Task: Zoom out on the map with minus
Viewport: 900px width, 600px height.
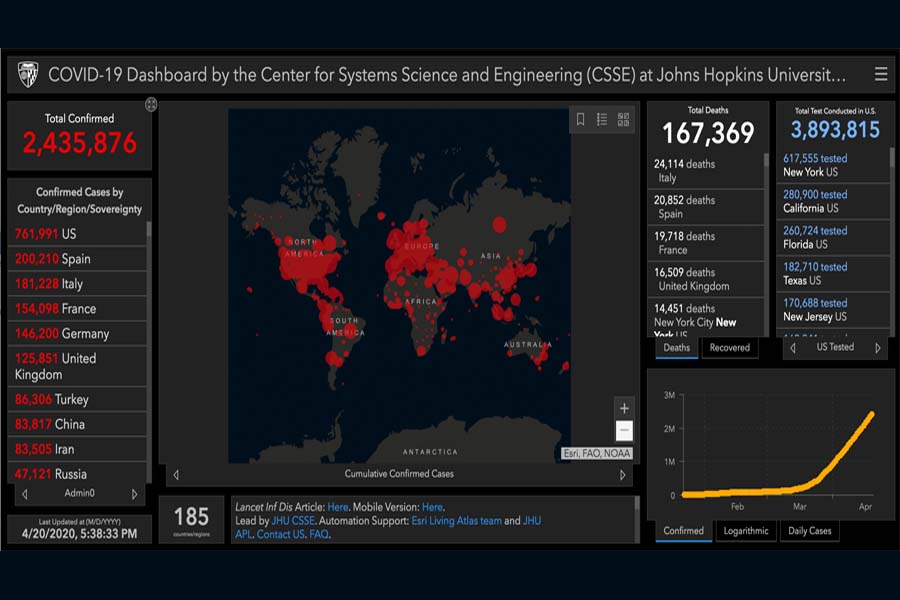Action: tap(624, 430)
